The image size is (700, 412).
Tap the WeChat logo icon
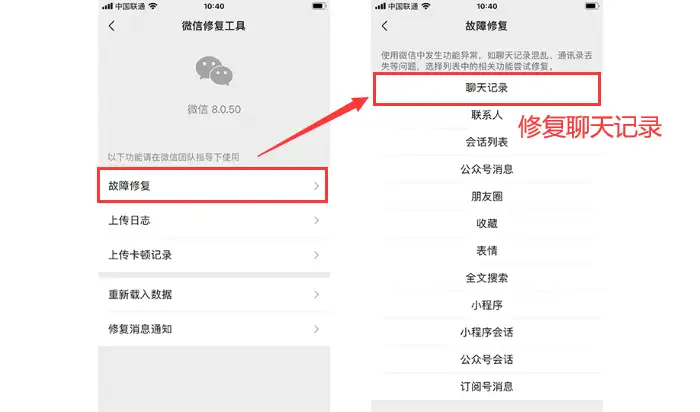214,71
